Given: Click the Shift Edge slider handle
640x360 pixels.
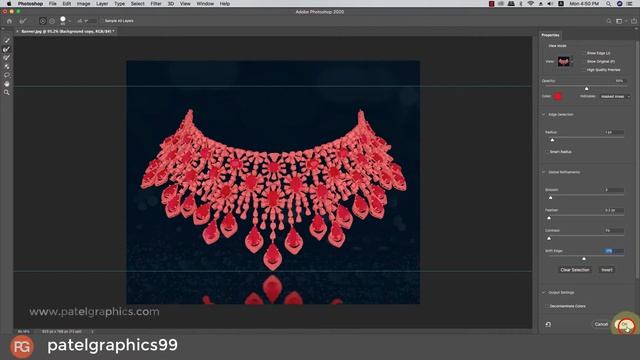Looking at the screenshot, I should point(584,259).
